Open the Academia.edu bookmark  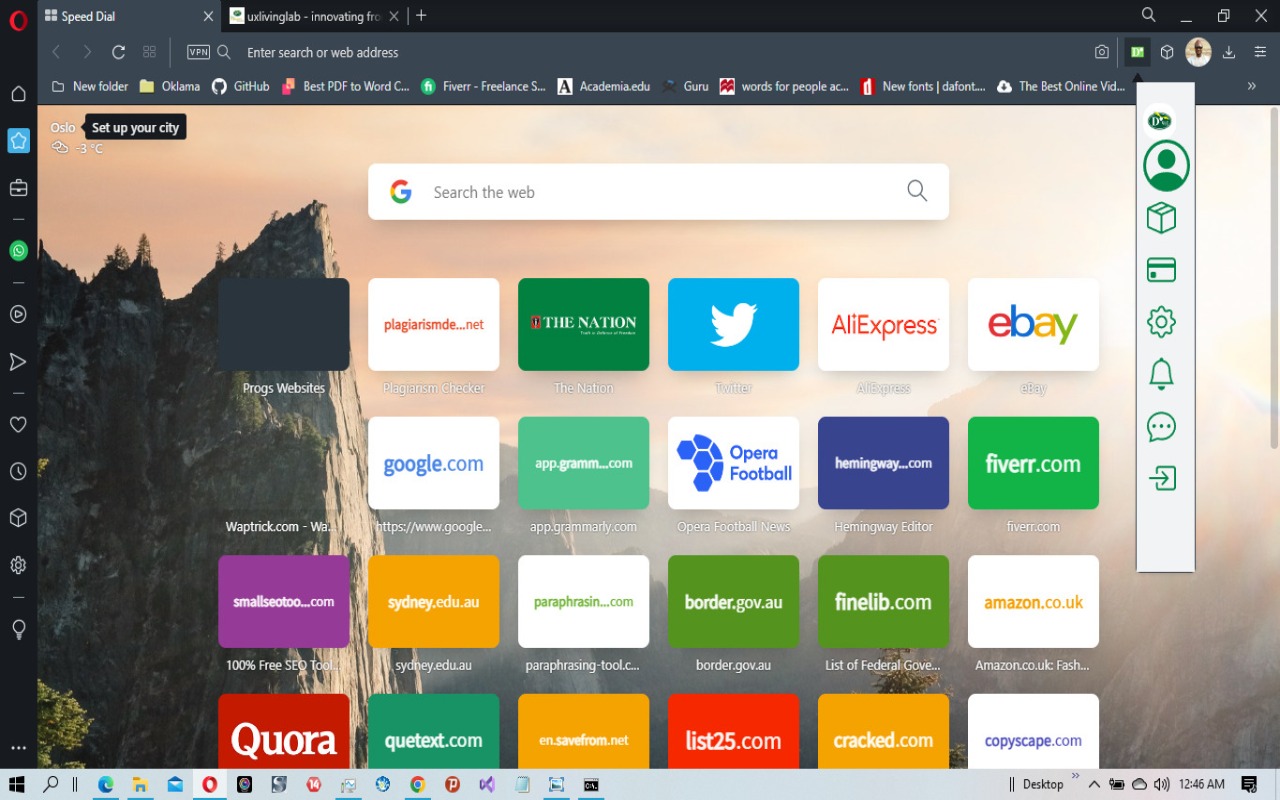pyautogui.click(x=603, y=86)
